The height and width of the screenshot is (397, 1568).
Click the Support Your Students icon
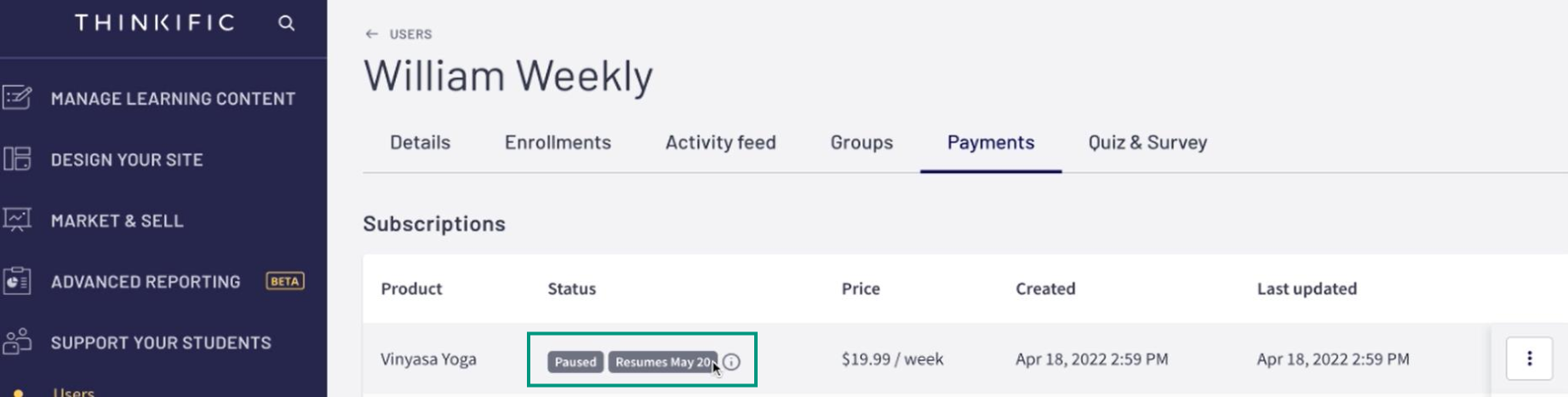[18, 342]
